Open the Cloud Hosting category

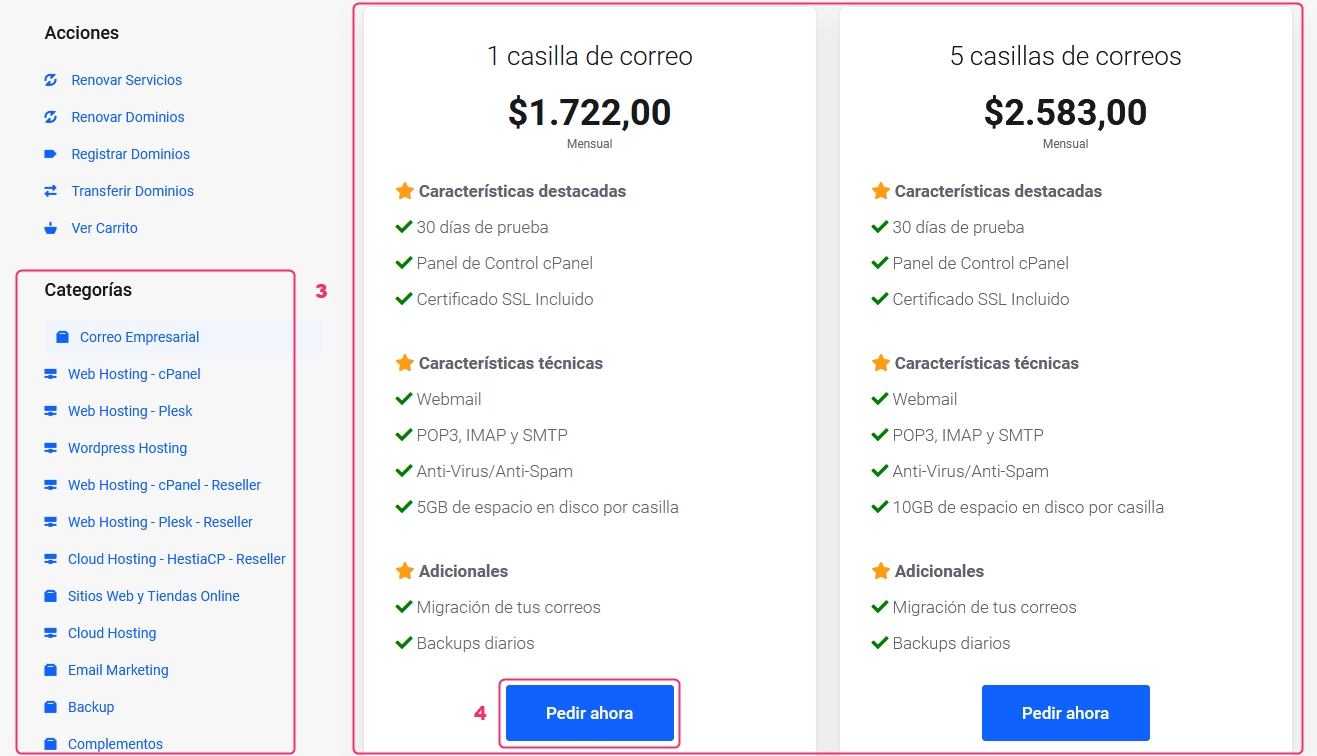coord(112,633)
